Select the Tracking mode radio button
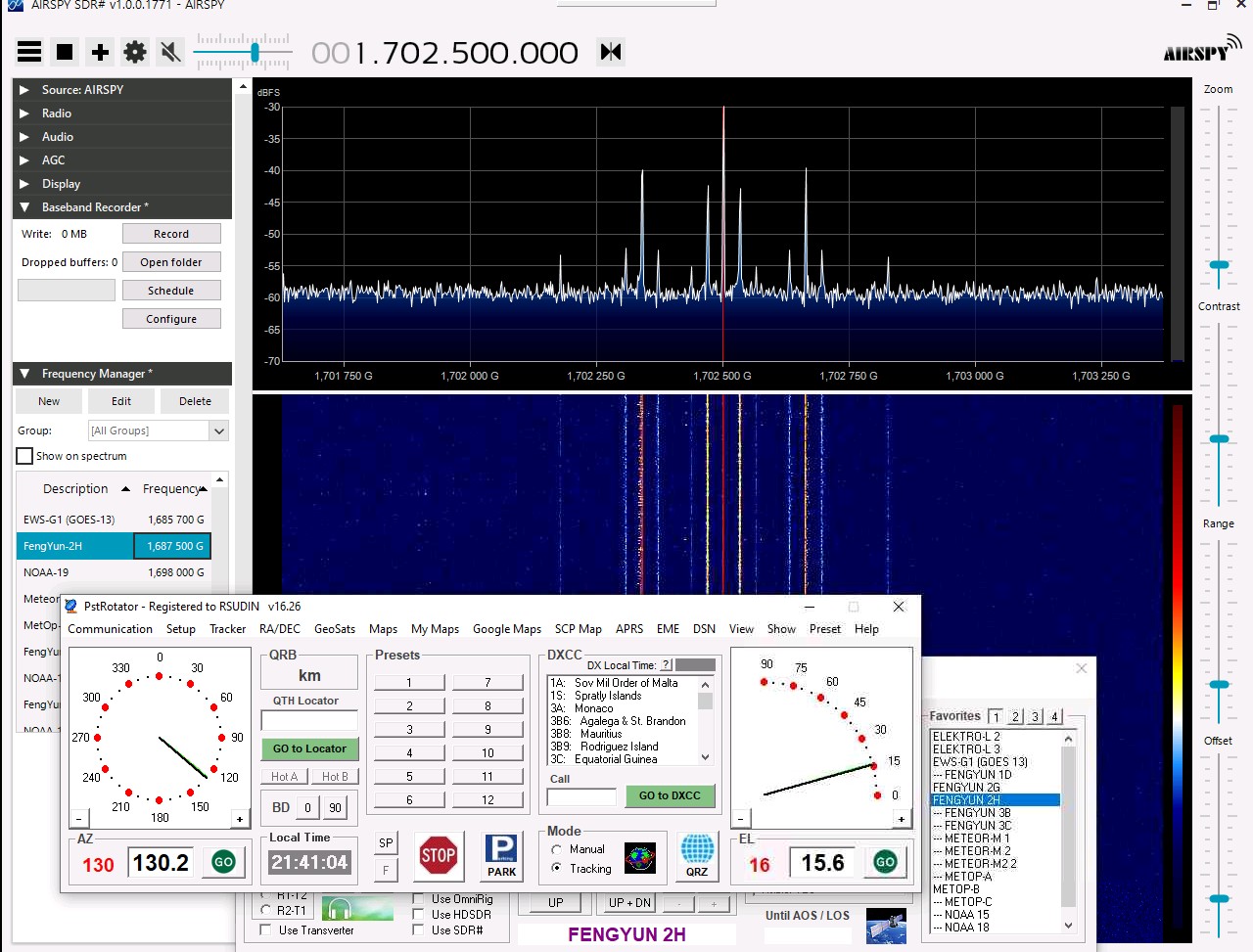Screen dimensions: 1253x952 coord(556,868)
